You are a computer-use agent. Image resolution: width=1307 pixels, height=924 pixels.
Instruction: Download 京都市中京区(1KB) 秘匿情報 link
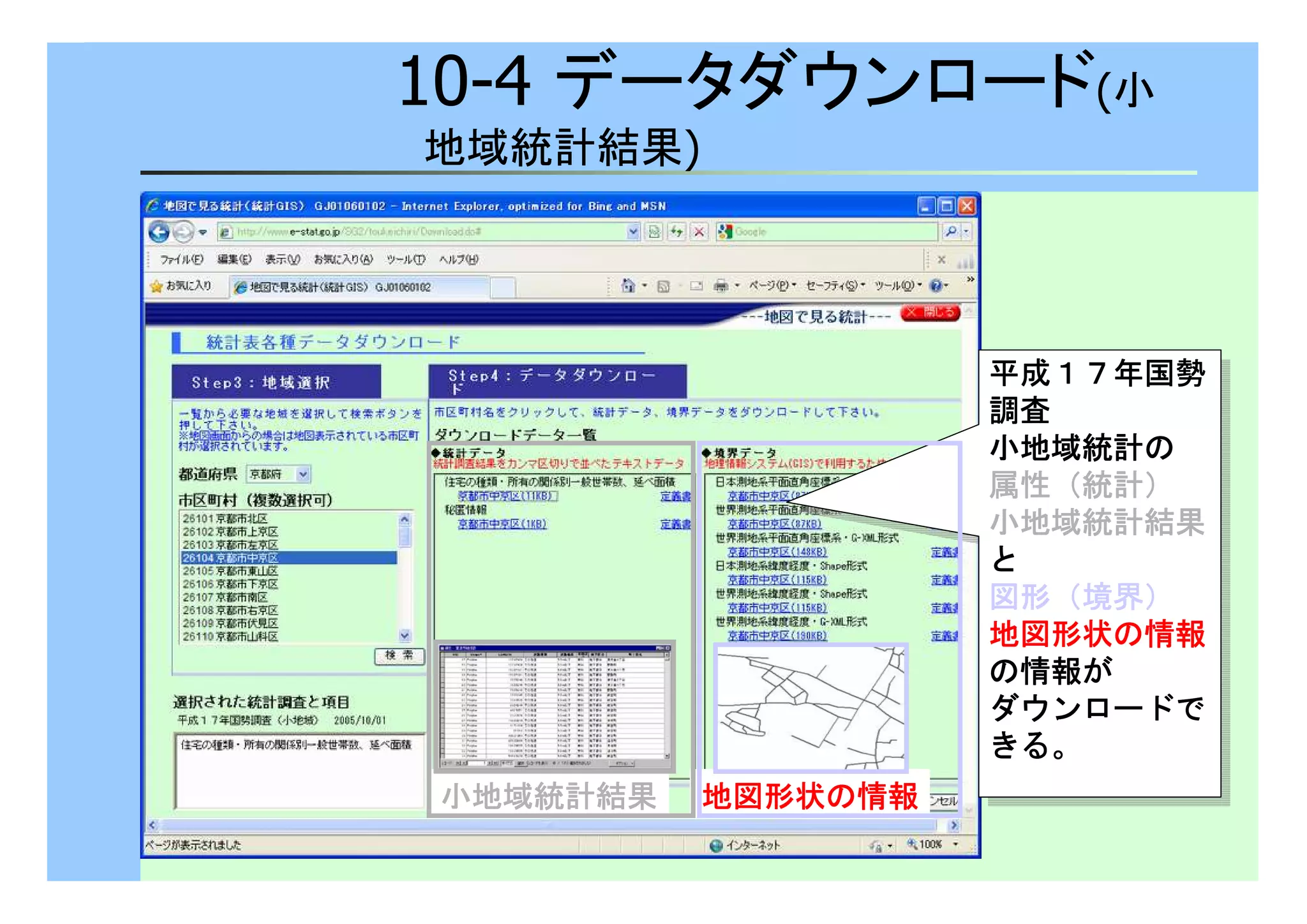(502, 524)
